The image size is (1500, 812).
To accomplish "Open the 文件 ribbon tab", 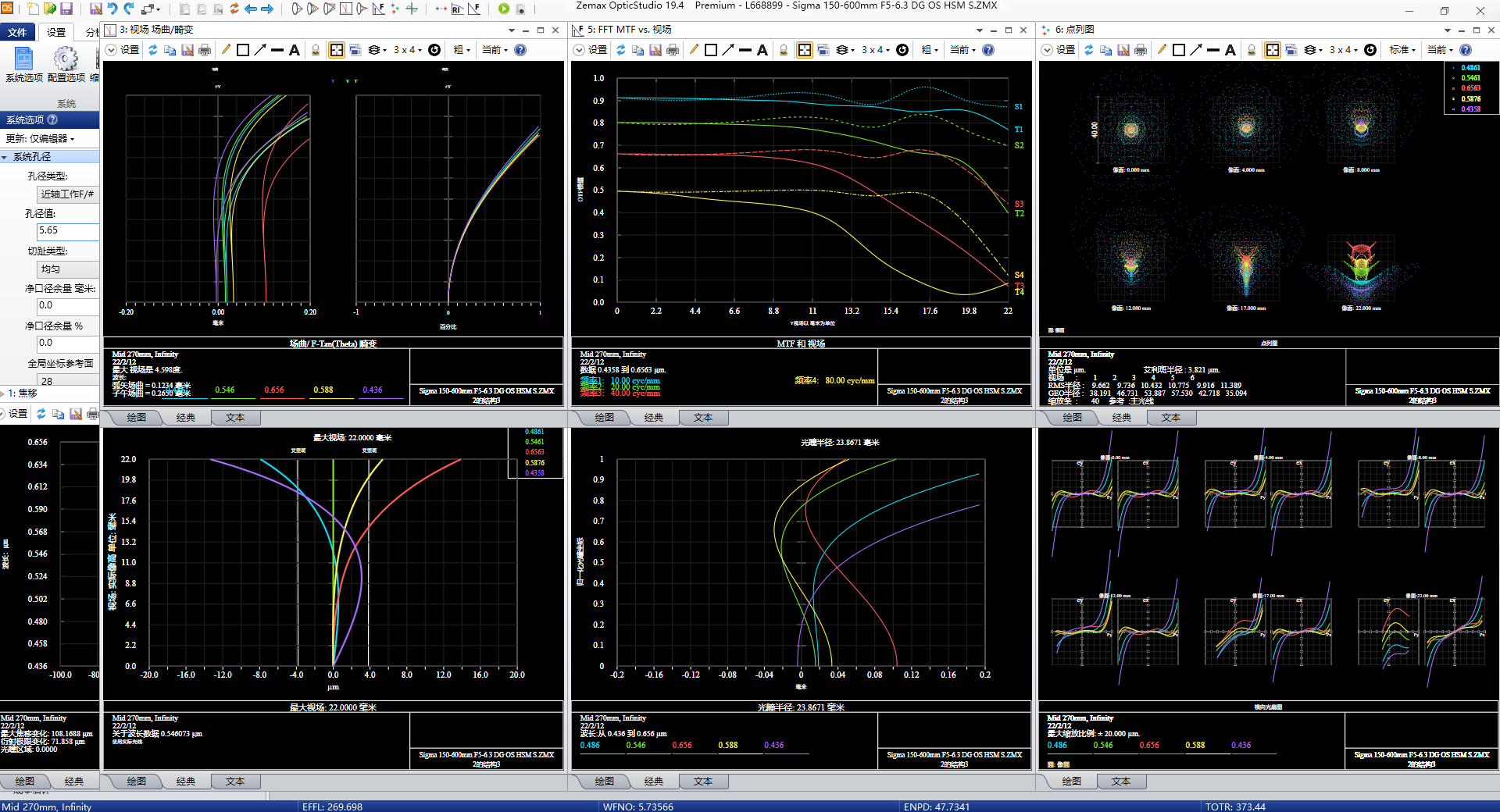I will (17, 32).
